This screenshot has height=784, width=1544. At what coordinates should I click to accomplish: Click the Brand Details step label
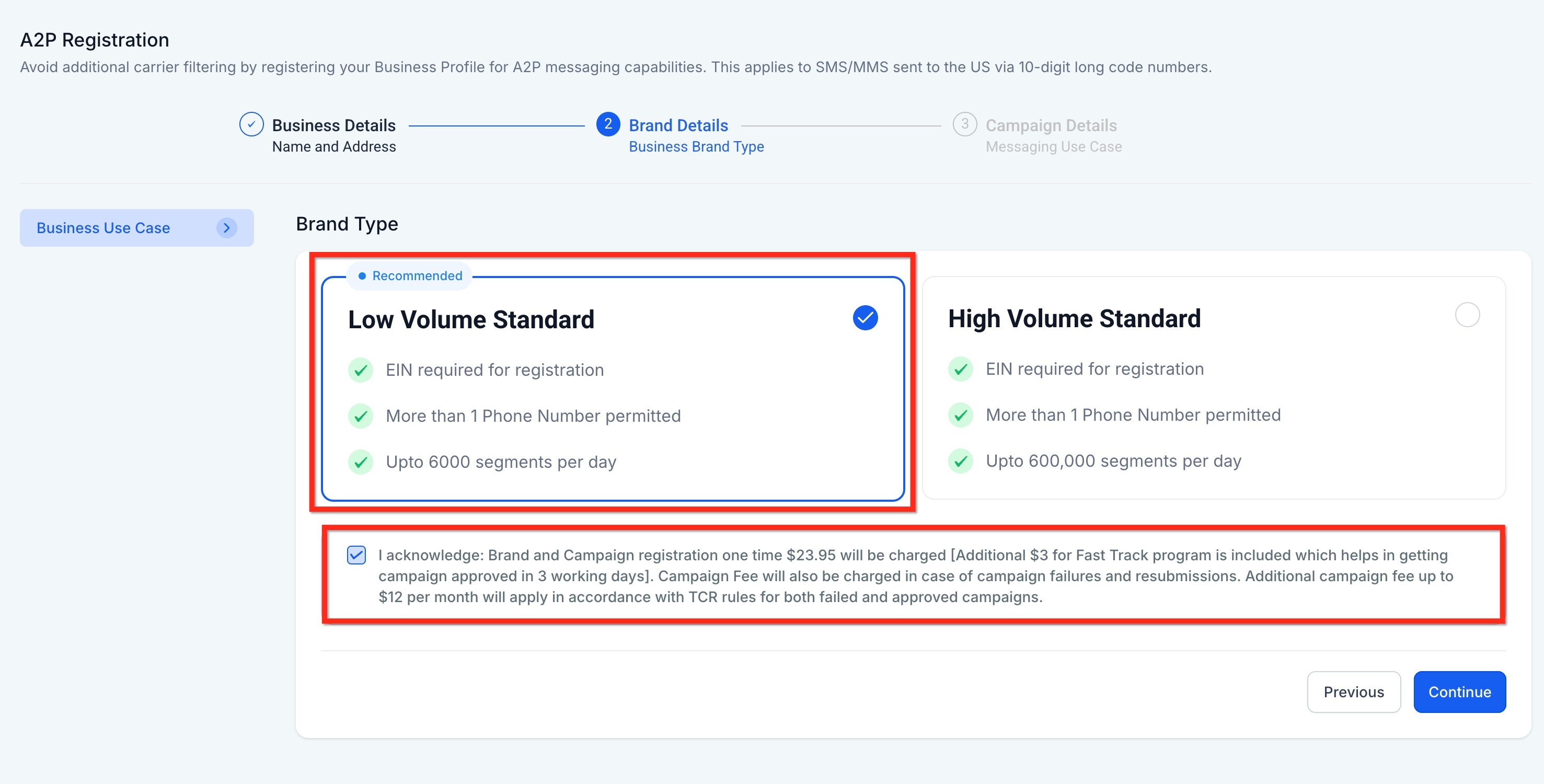pyautogui.click(x=678, y=125)
